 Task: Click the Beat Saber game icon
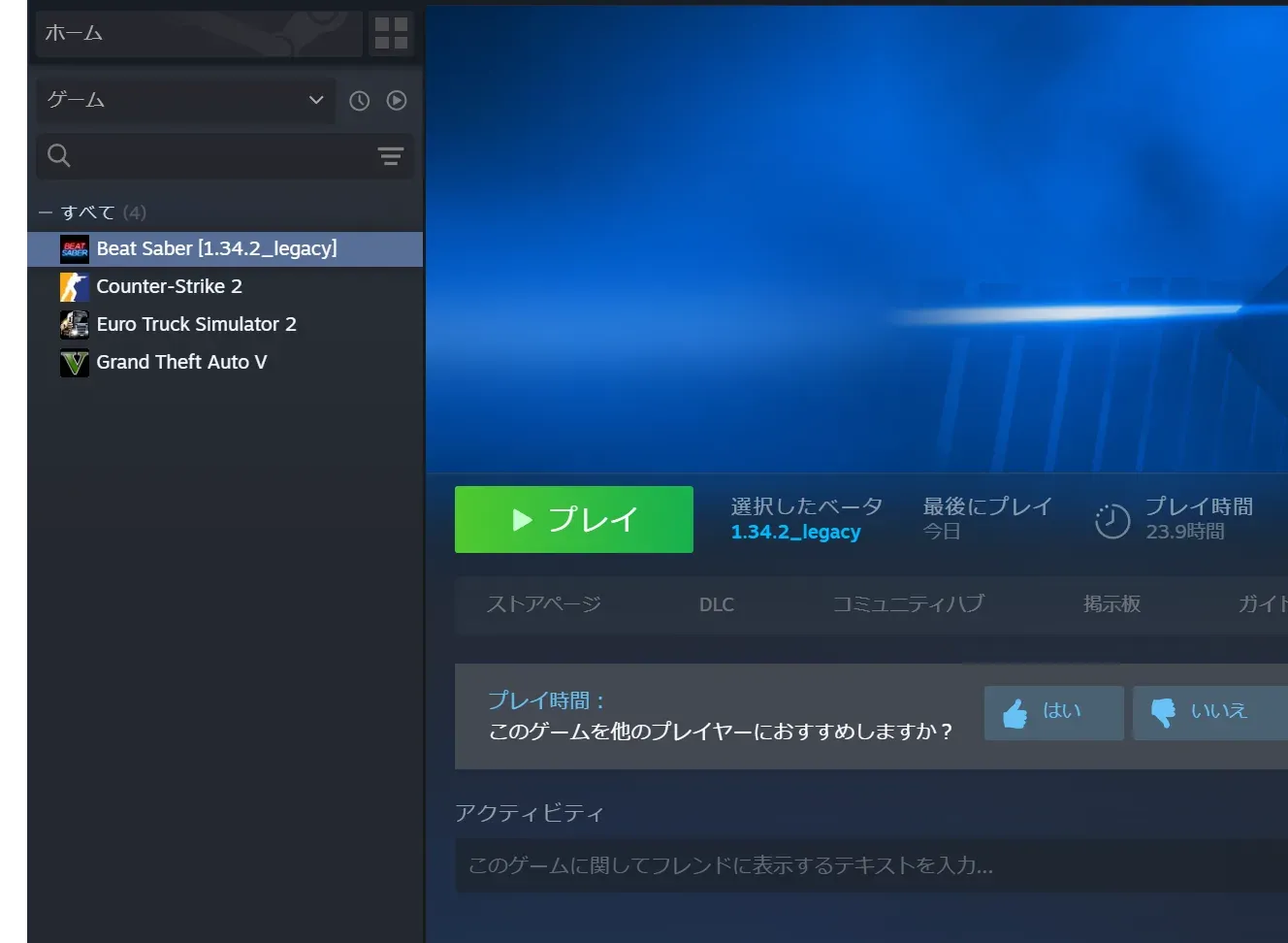[x=74, y=248]
